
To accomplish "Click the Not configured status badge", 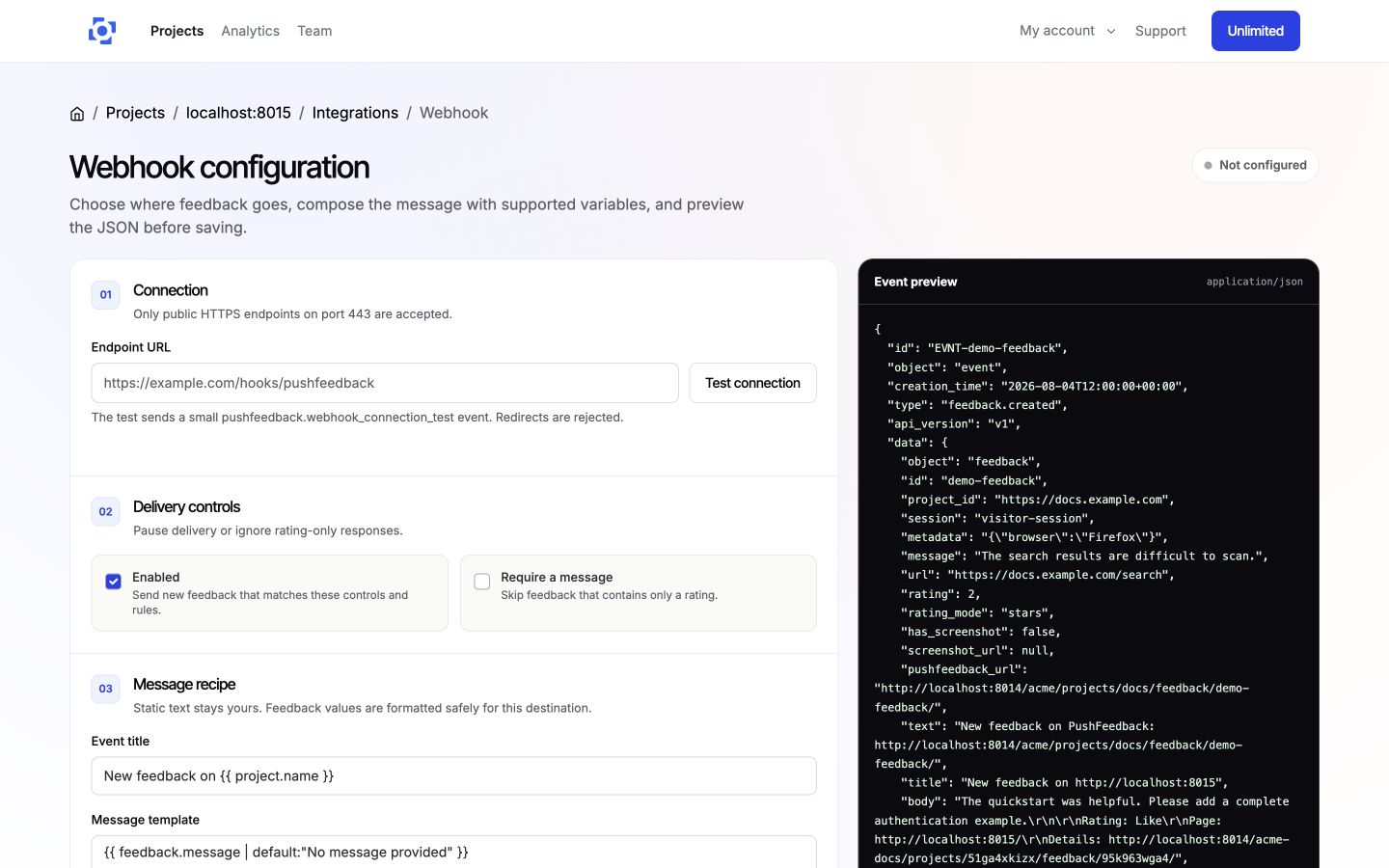I will click(x=1255, y=165).
